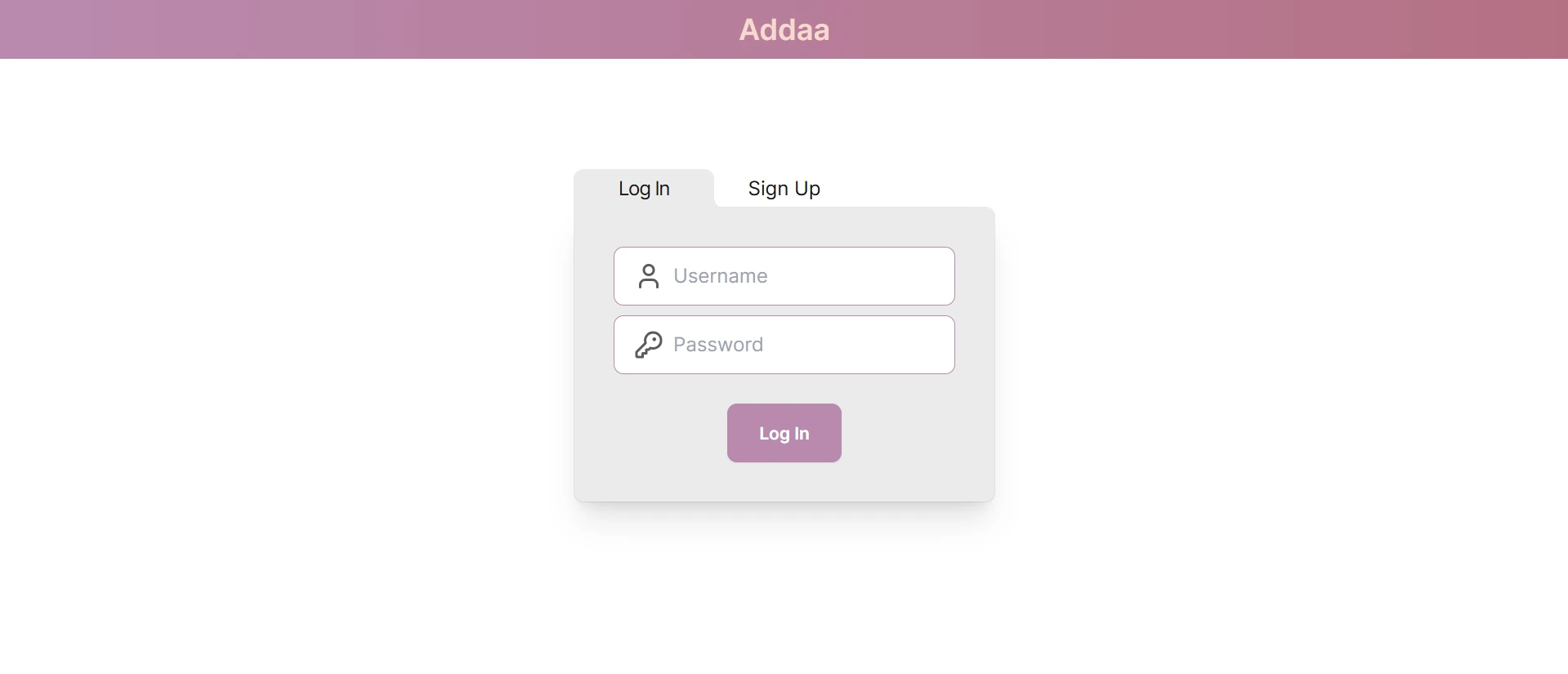Viewport: 1568px width, 674px height.
Task: Switch to the Sign Up tab
Action: tap(784, 189)
